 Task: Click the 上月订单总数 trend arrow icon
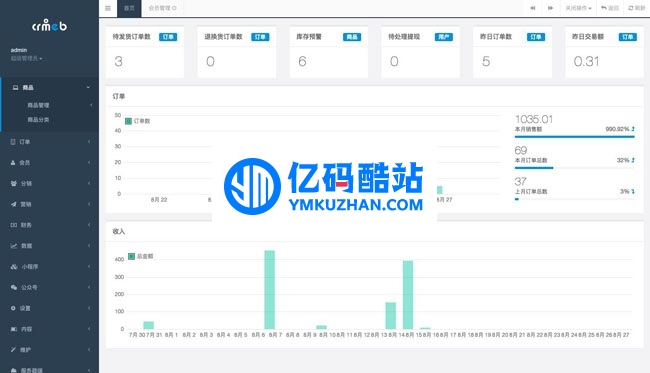click(633, 191)
